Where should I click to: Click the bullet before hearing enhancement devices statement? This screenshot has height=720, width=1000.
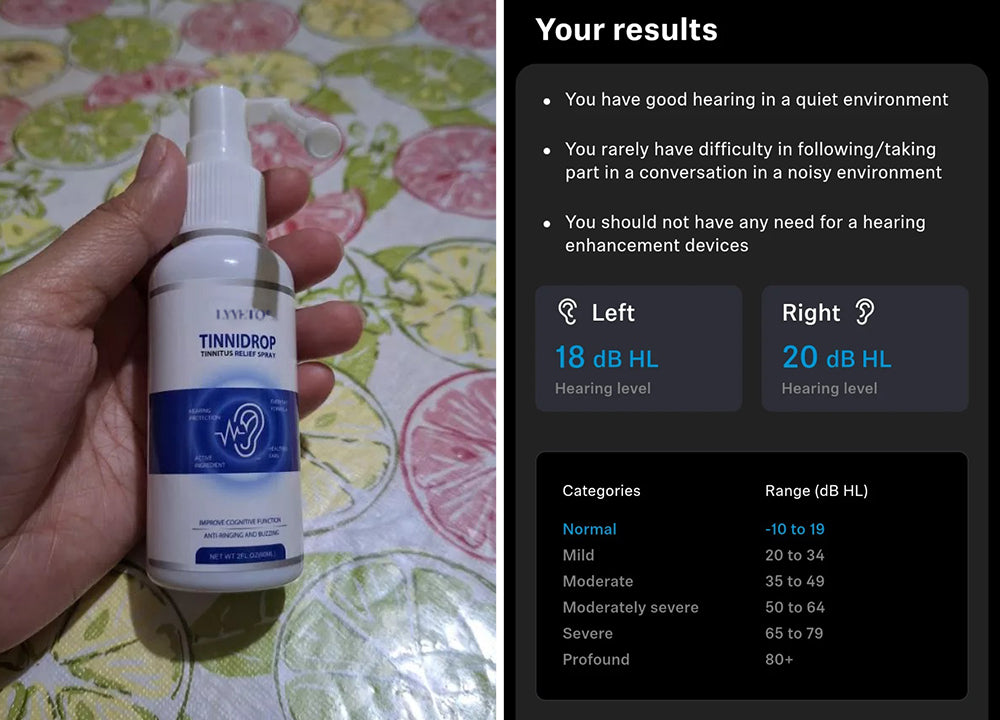coord(547,224)
